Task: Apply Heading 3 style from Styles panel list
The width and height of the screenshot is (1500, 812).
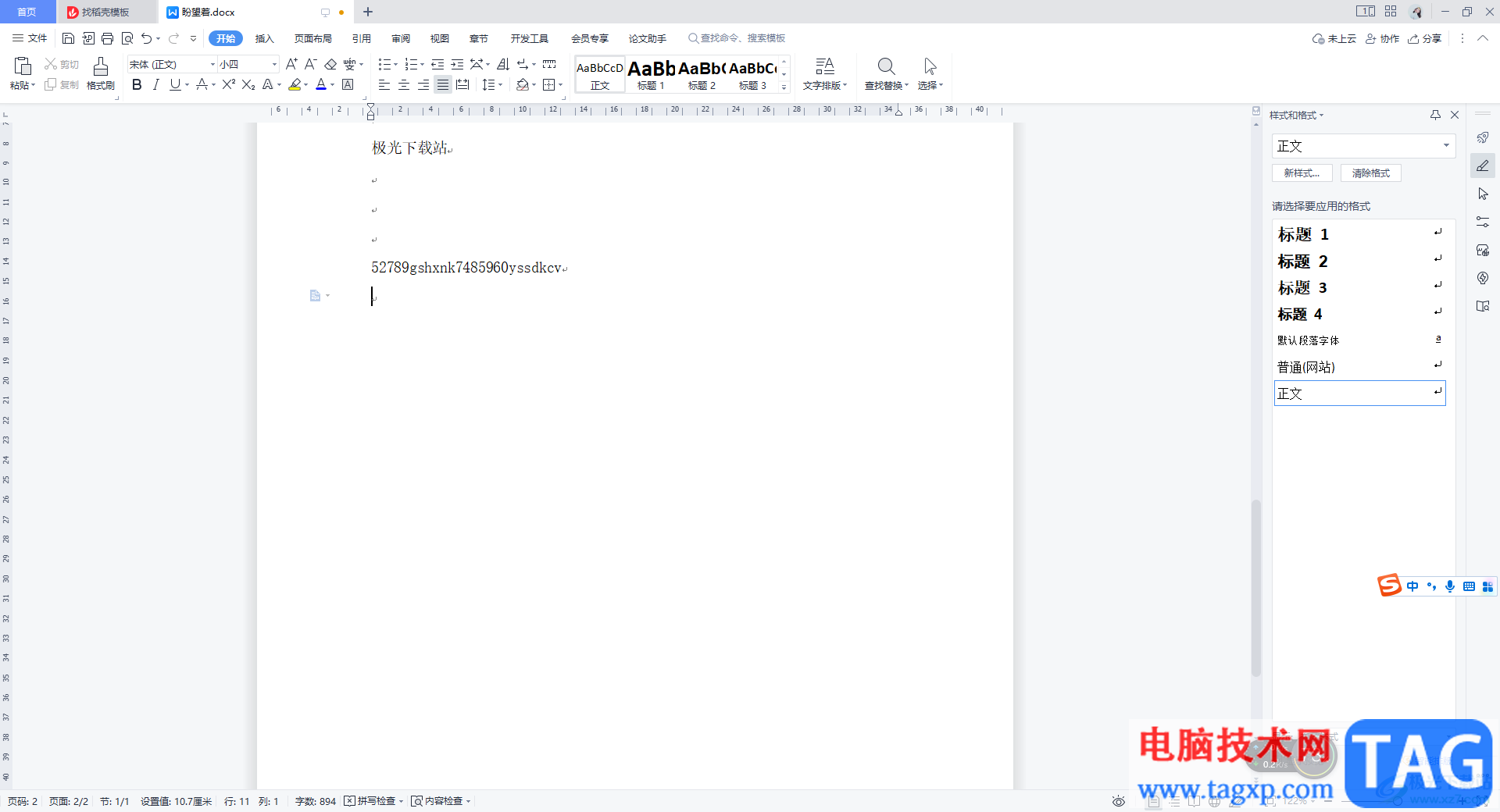Action: point(1359,287)
